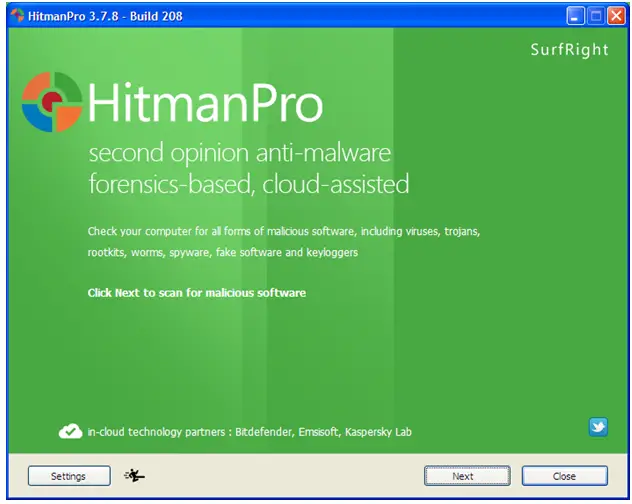Open the Settings dialog
This screenshot has width=632, height=504.
click(x=69, y=476)
